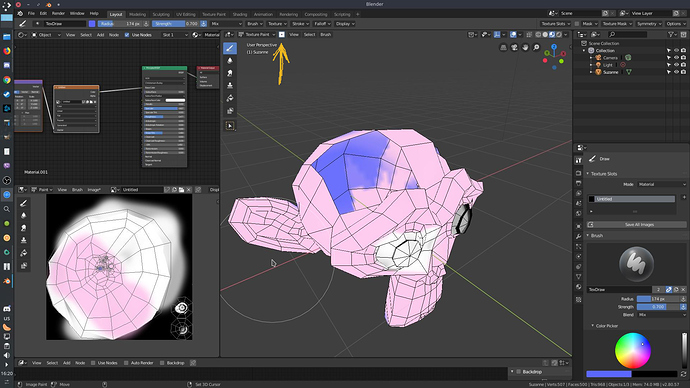Open the Stroke dropdown in tool settings bar

[x=301, y=24]
